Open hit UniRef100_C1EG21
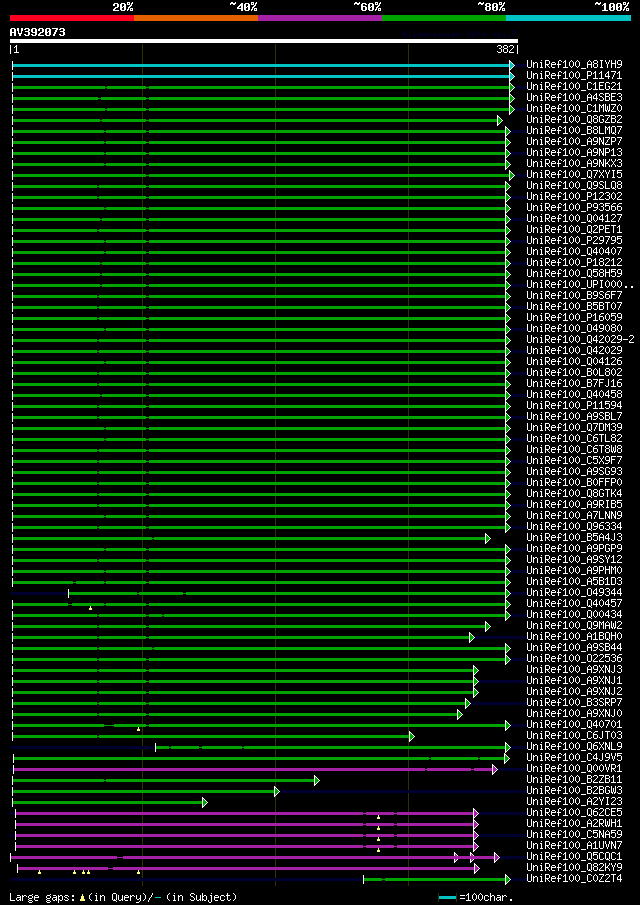The image size is (640, 905). tap(574, 87)
